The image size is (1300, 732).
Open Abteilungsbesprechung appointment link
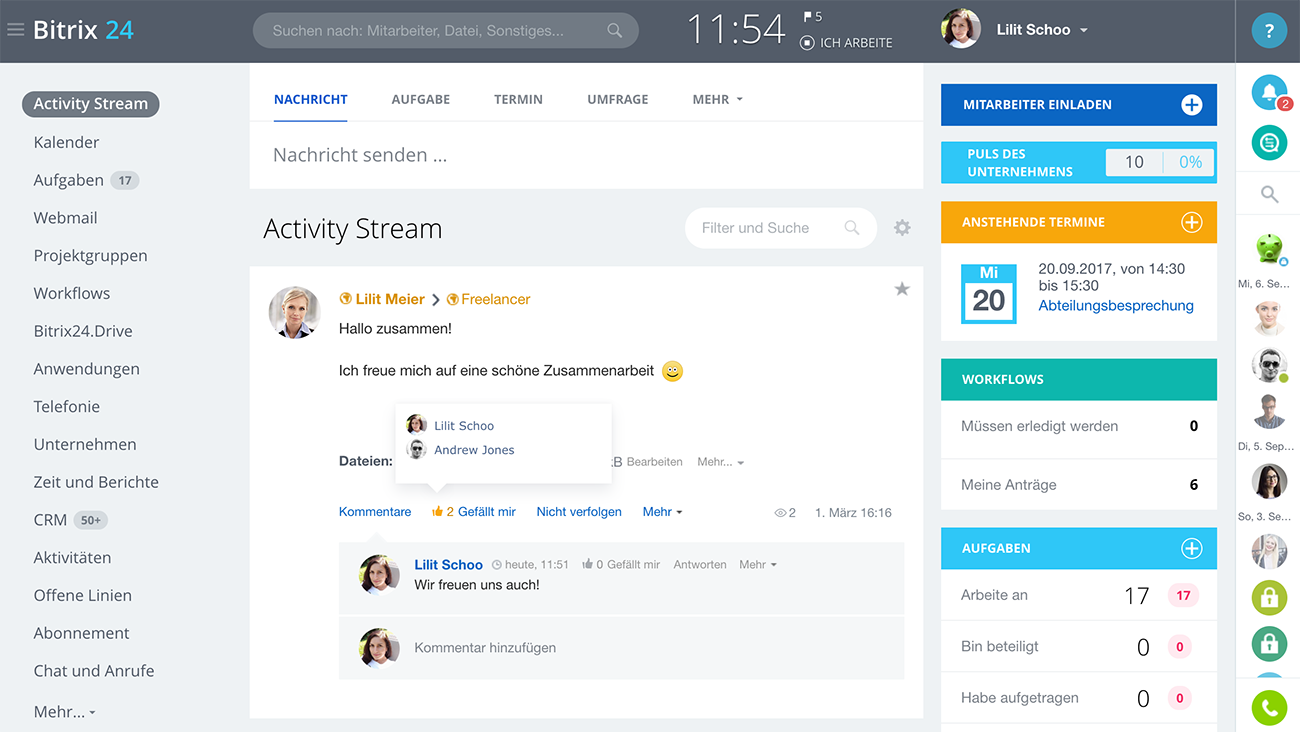[1116, 305]
